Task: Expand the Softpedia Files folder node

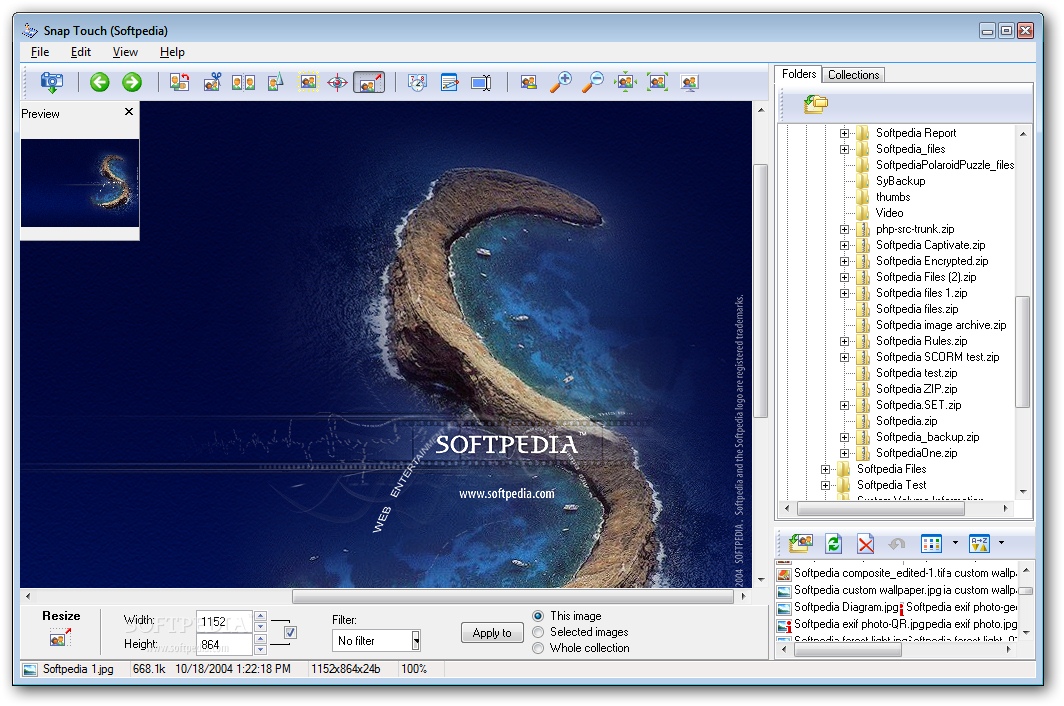Action: [825, 469]
